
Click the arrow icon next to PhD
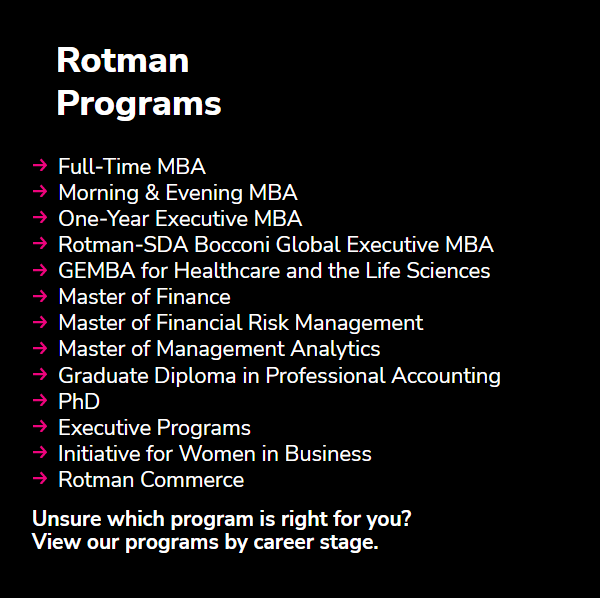(40, 401)
